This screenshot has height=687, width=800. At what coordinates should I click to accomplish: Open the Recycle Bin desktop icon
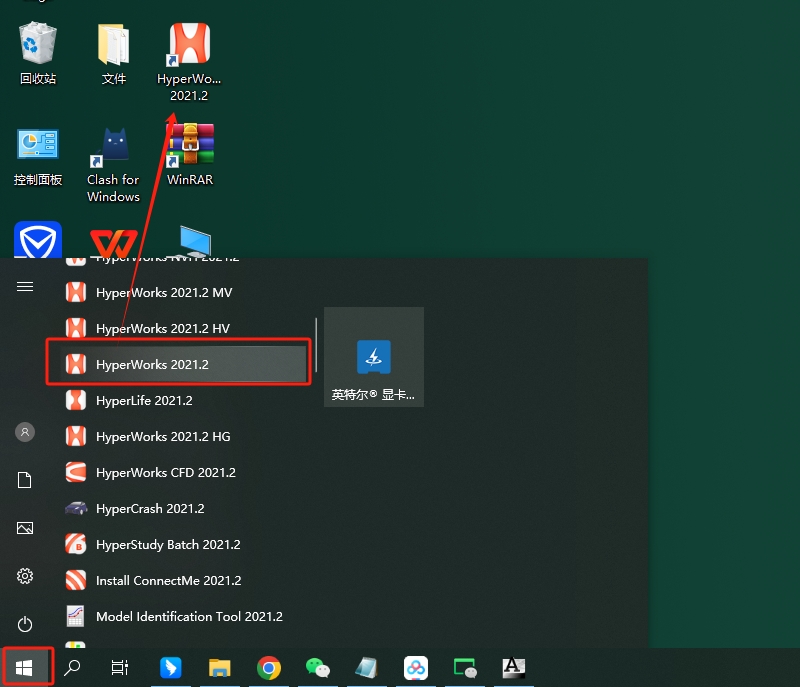(38, 52)
